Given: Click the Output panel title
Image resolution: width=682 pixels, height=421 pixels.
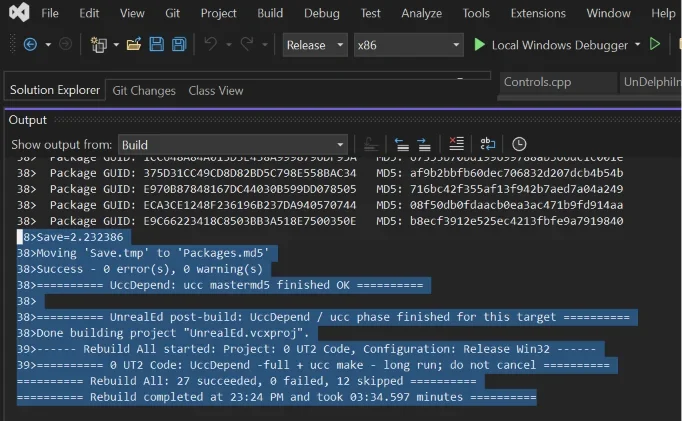Looking at the screenshot, I should pyautogui.click(x=27, y=120).
